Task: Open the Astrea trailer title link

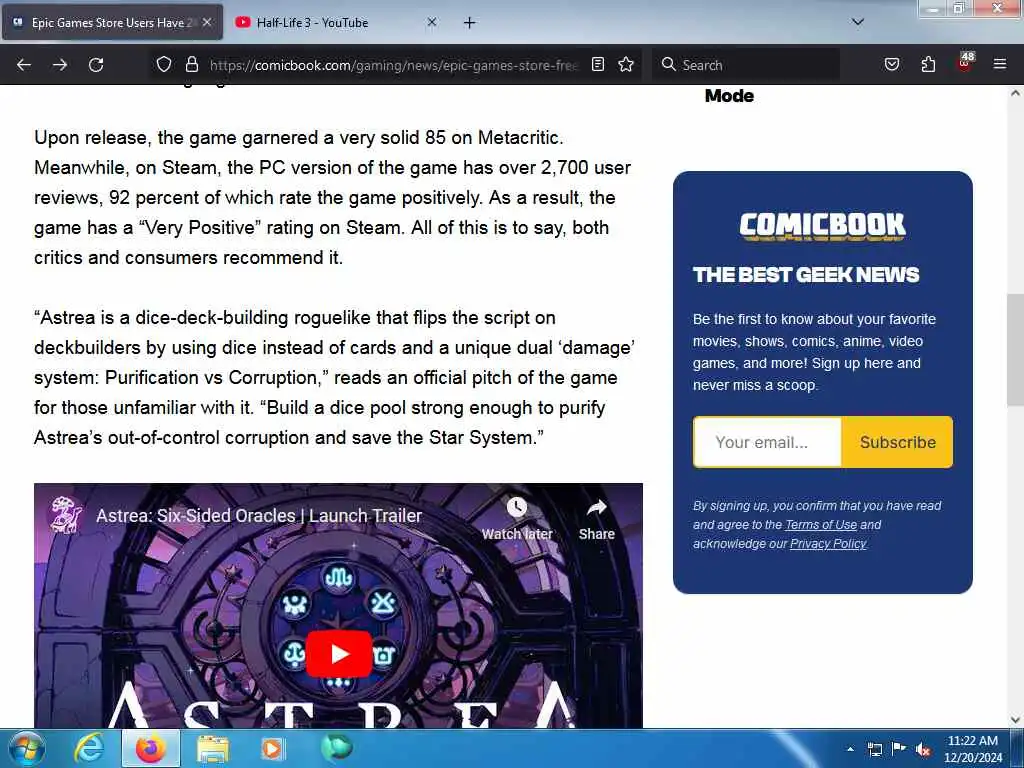Action: click(x=259, y=515)
